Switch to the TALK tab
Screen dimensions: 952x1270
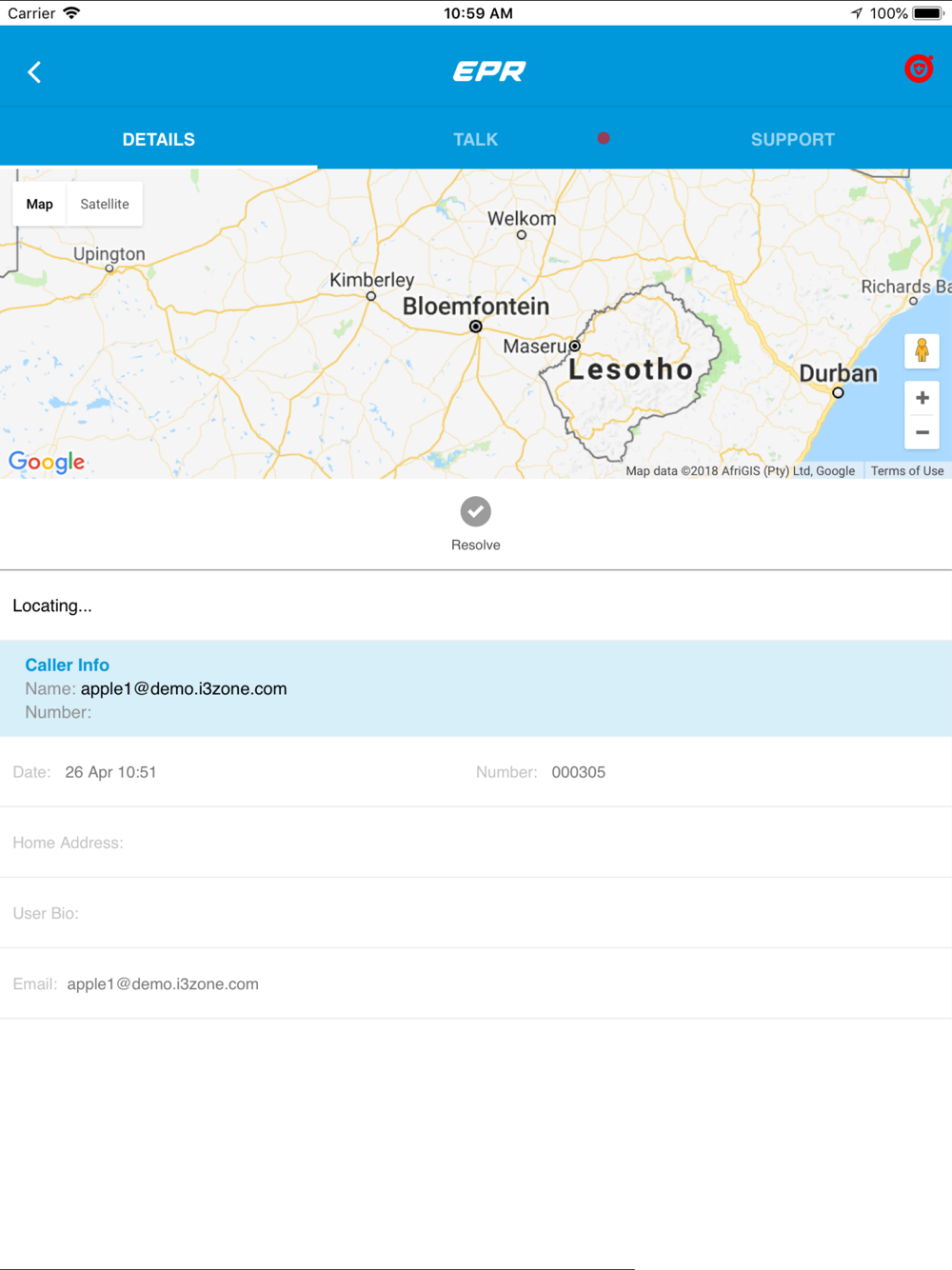pyautogui.click(x=475, y=139)
